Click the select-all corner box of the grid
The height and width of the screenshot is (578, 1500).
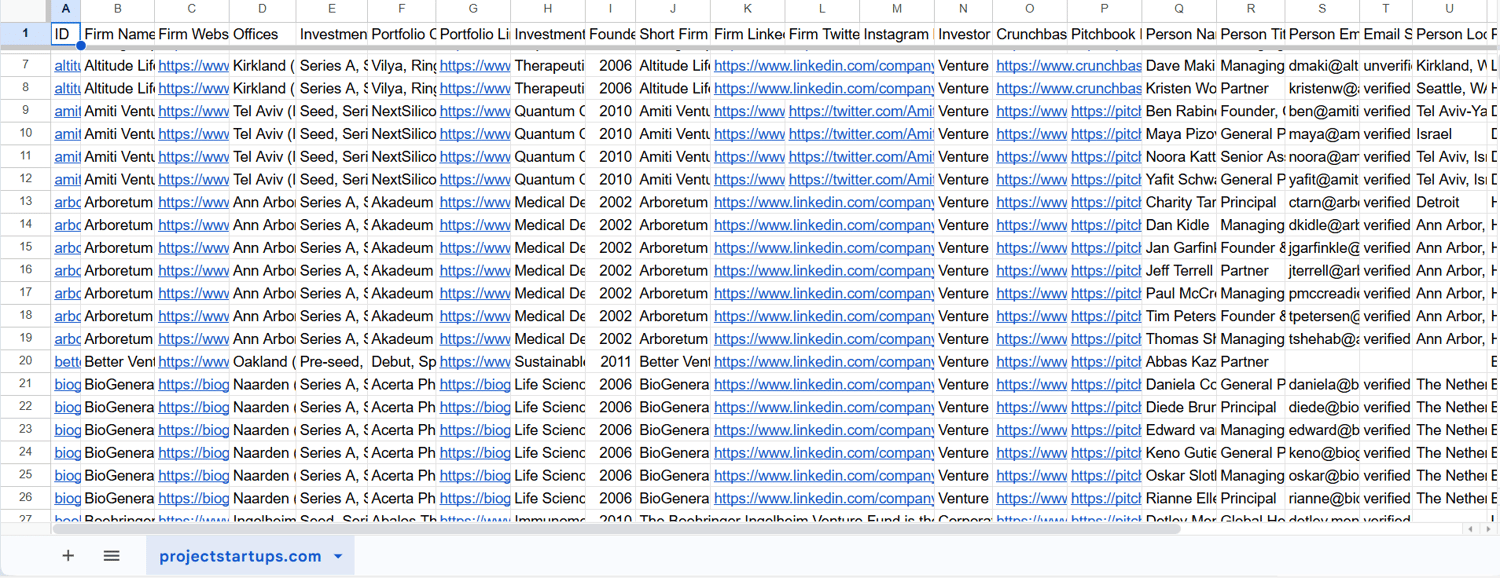25,9
